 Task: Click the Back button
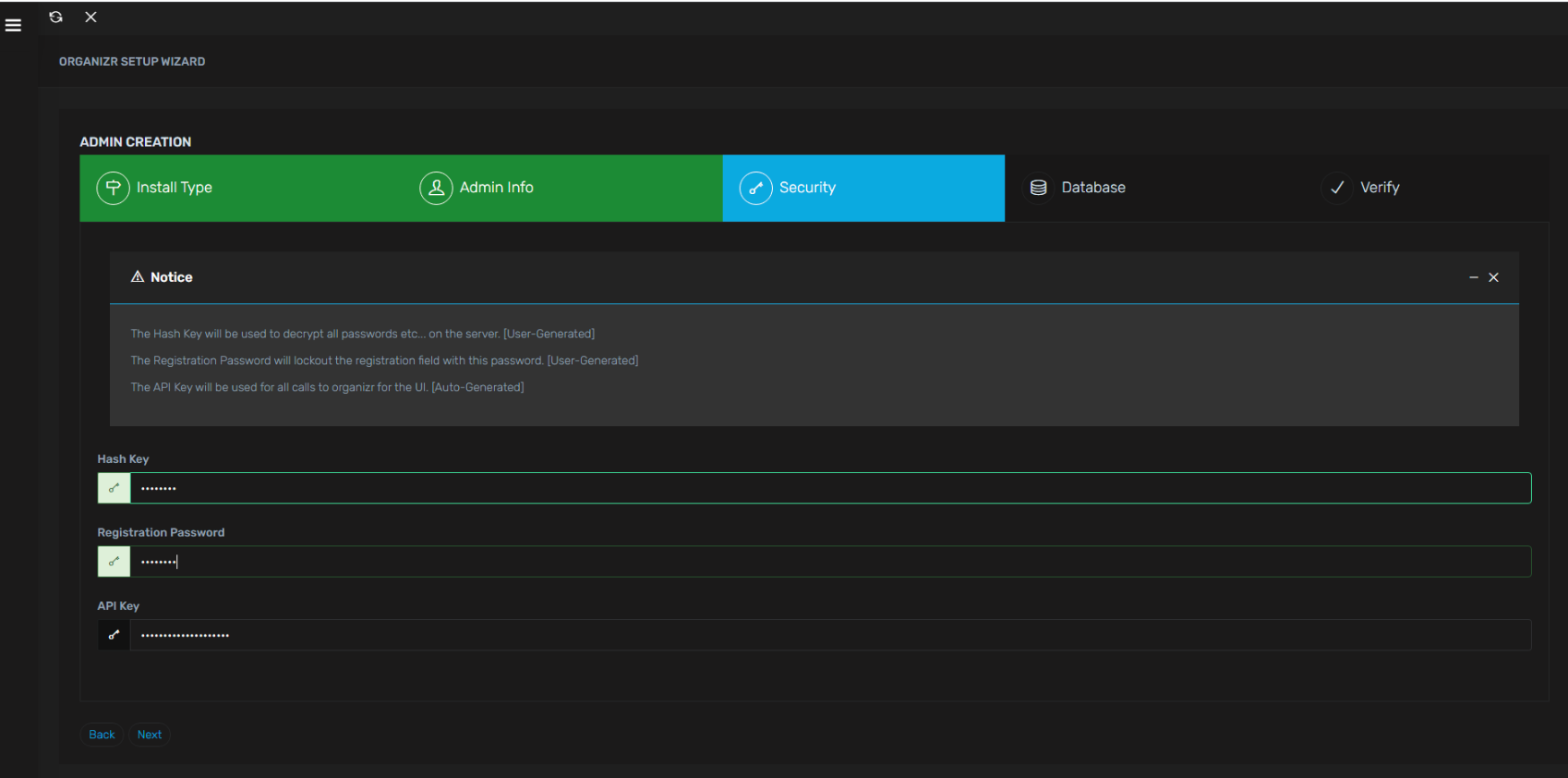pos(102,735)
